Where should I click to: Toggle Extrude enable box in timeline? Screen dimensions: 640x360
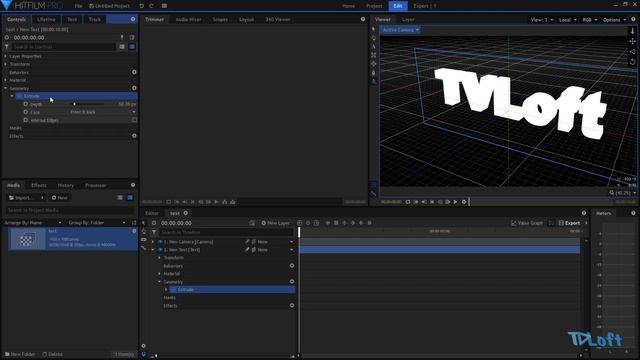(173, 289)
